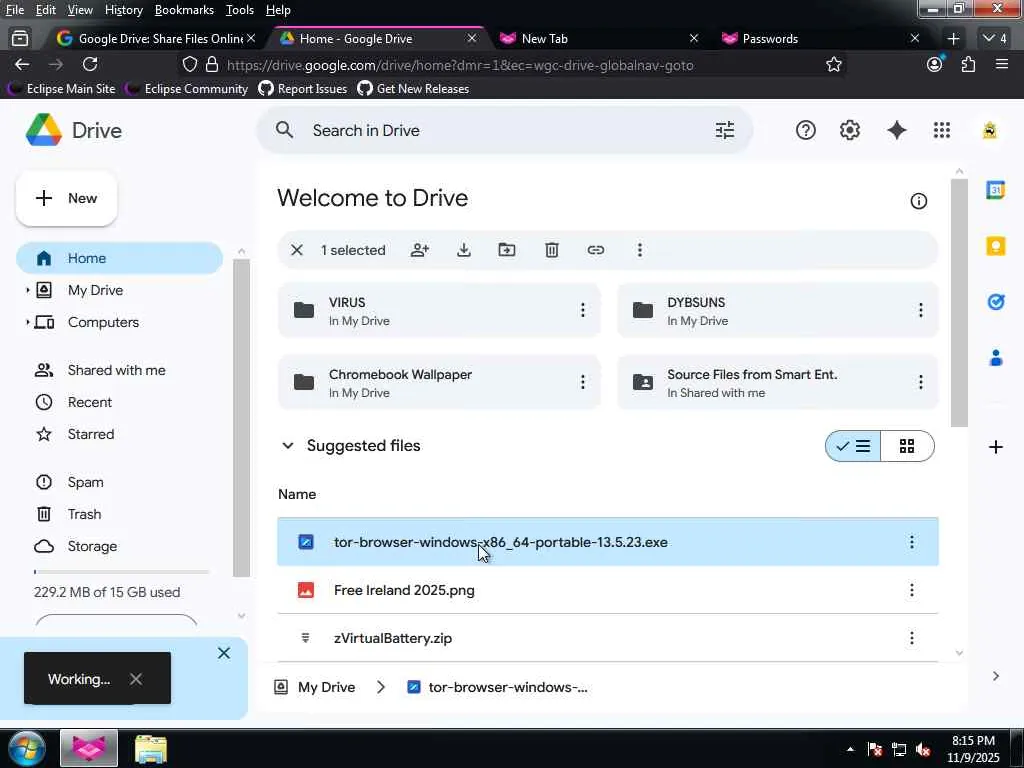This screenshot has height=768, width=1024.
Task: Click the main content vertical scrollbar
Action: pyautogui.click(x=959, y=304)
